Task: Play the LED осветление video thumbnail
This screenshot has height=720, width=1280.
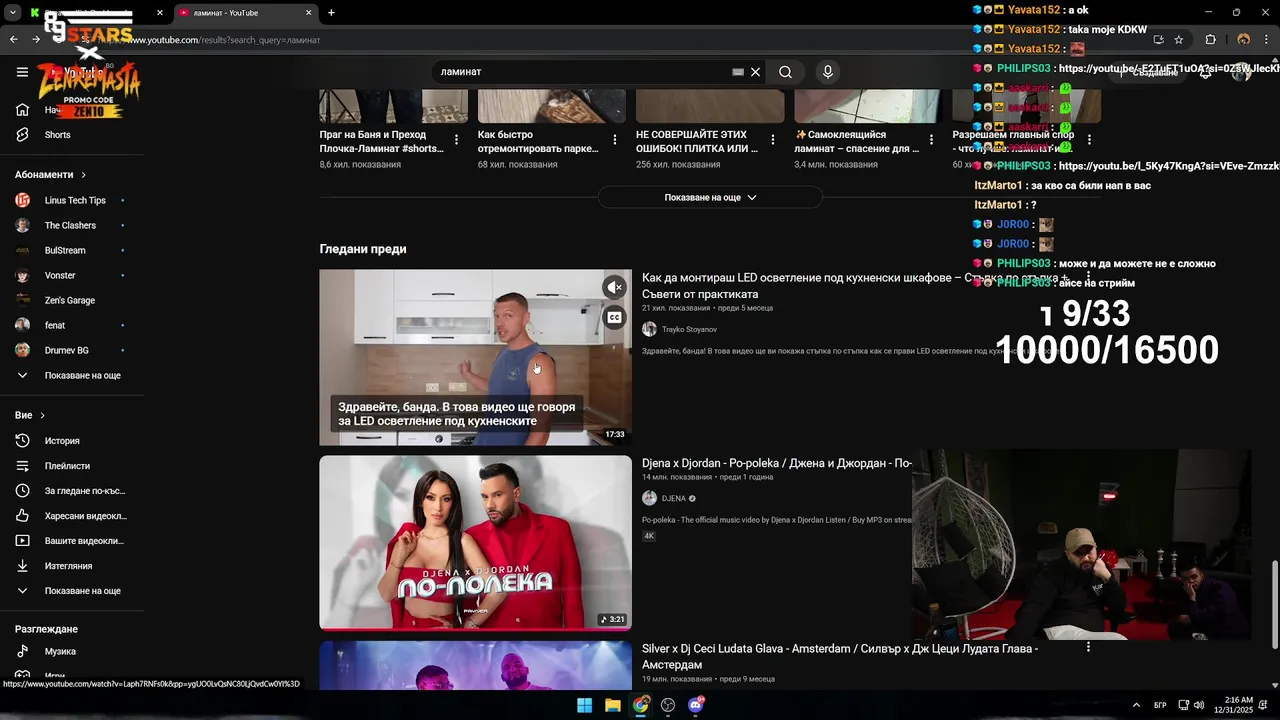Action: click(475, 357)
